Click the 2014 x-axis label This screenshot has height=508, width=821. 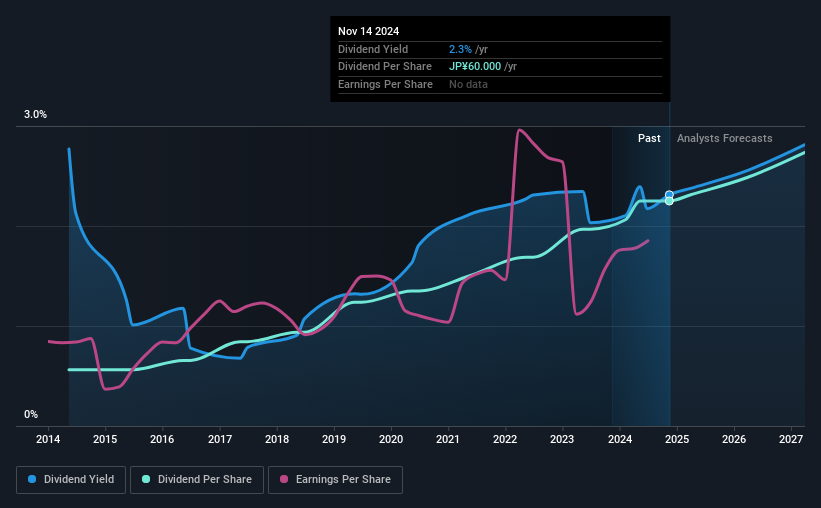(x=48, y=439)
